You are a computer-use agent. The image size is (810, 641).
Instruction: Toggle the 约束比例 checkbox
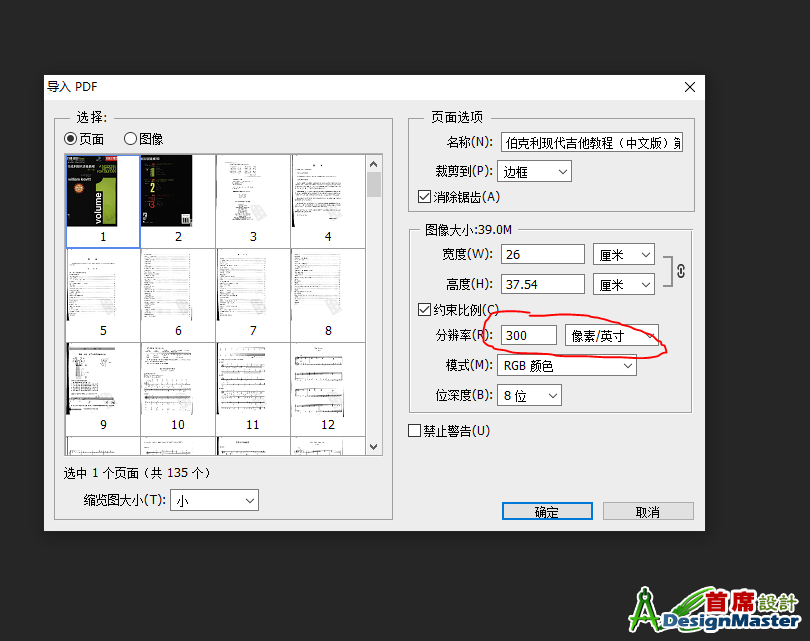pyautogui.click(x=424, y=309)
